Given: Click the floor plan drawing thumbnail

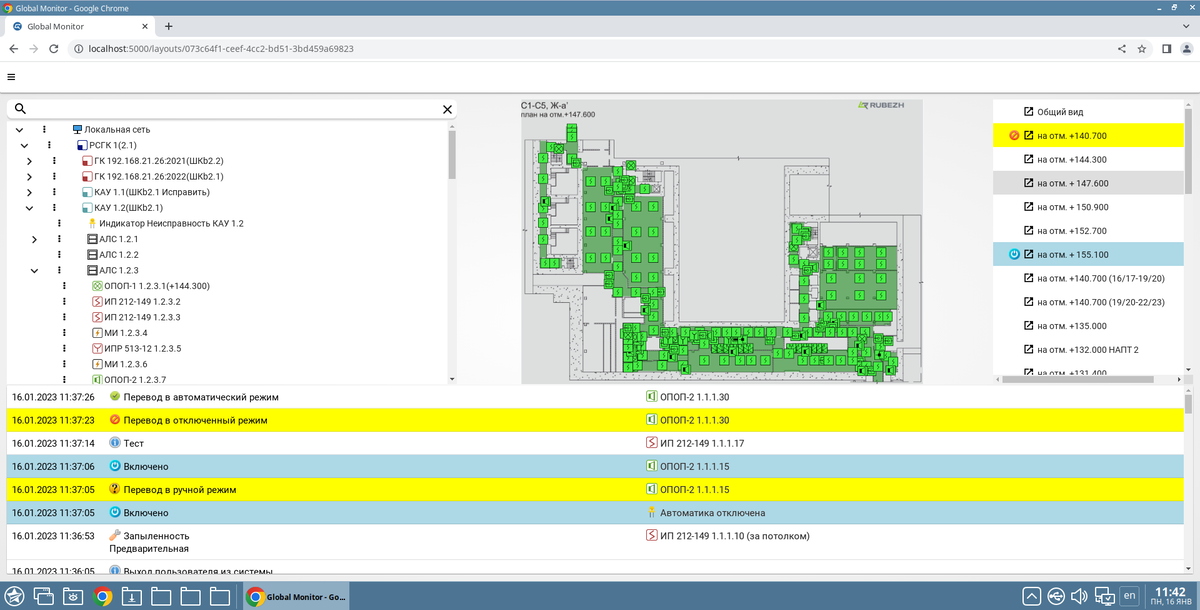Looking at the screenshot, I should (721, 240).
